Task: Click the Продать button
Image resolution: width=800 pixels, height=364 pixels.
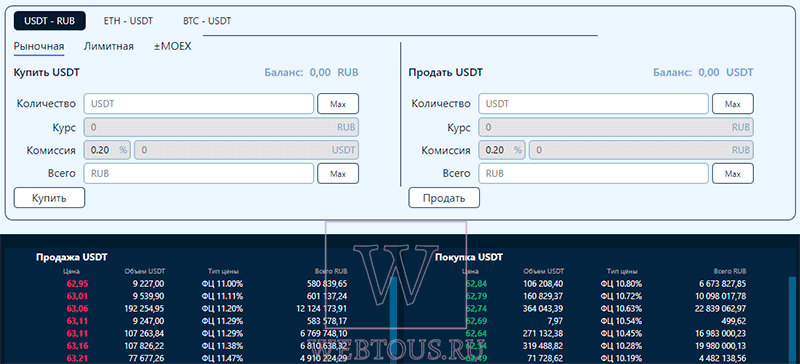Action: [444, 198]
